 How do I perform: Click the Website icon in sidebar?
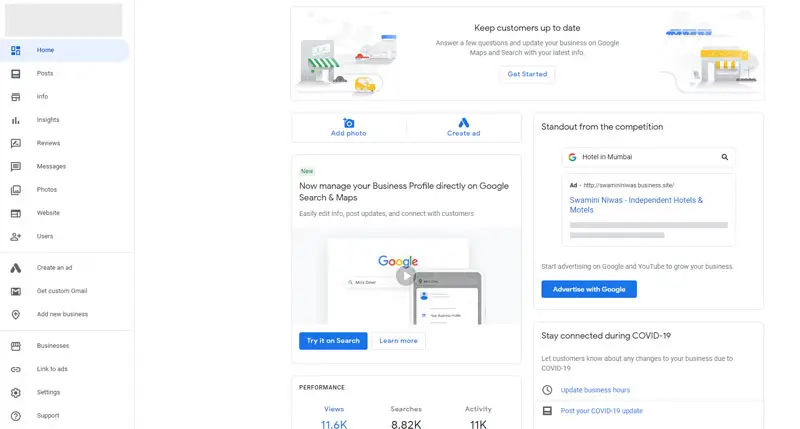[x=16, y=213]
